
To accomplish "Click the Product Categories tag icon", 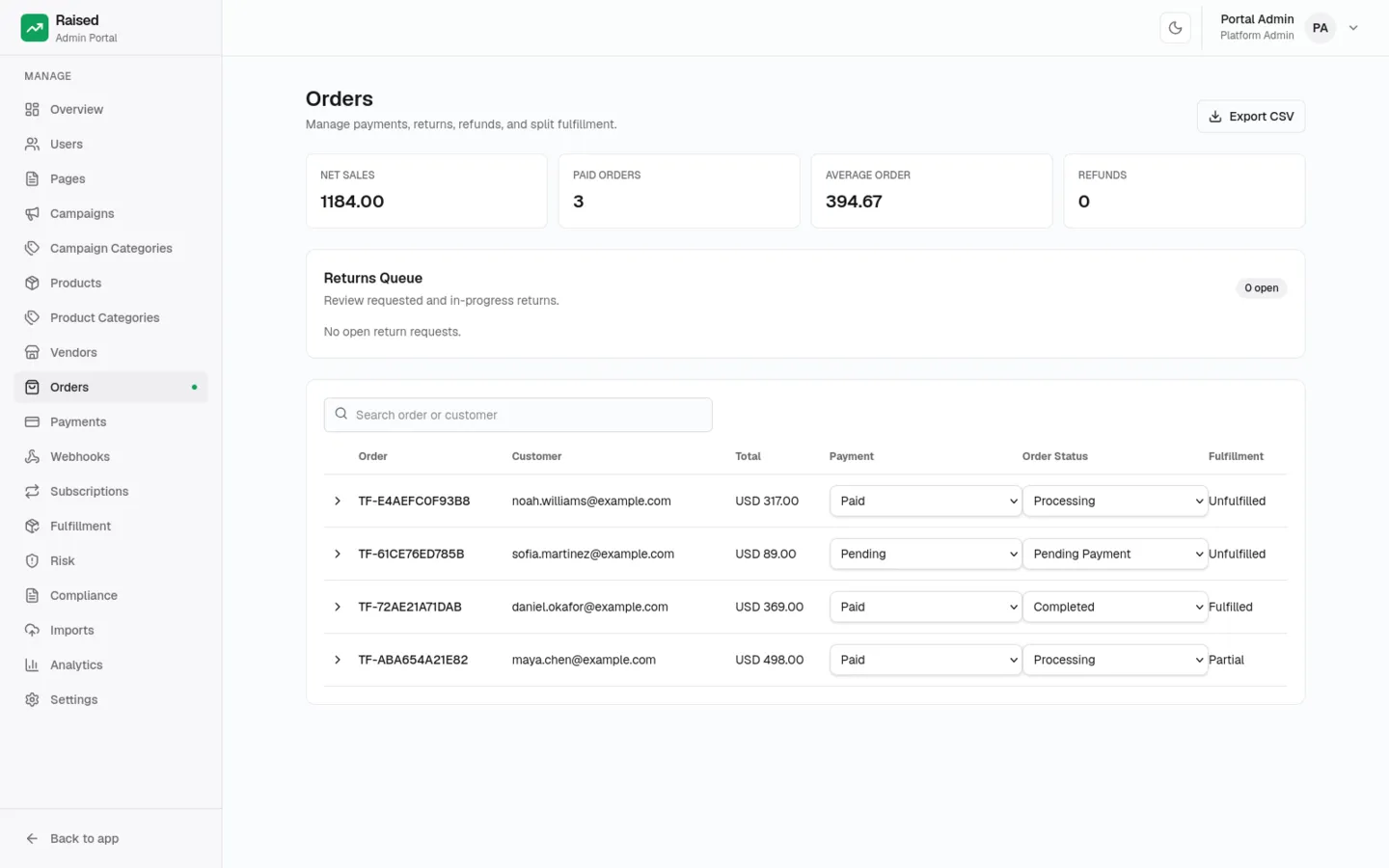I will click(x=32, y=317).
